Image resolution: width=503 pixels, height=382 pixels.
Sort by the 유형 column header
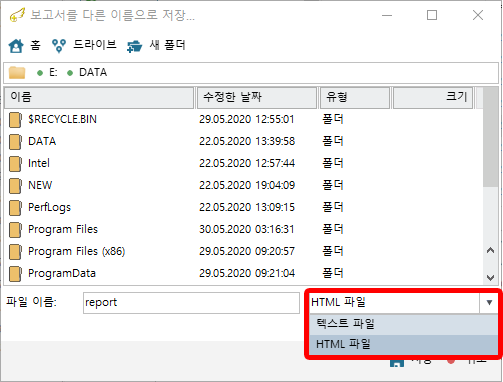click(355, 97)
